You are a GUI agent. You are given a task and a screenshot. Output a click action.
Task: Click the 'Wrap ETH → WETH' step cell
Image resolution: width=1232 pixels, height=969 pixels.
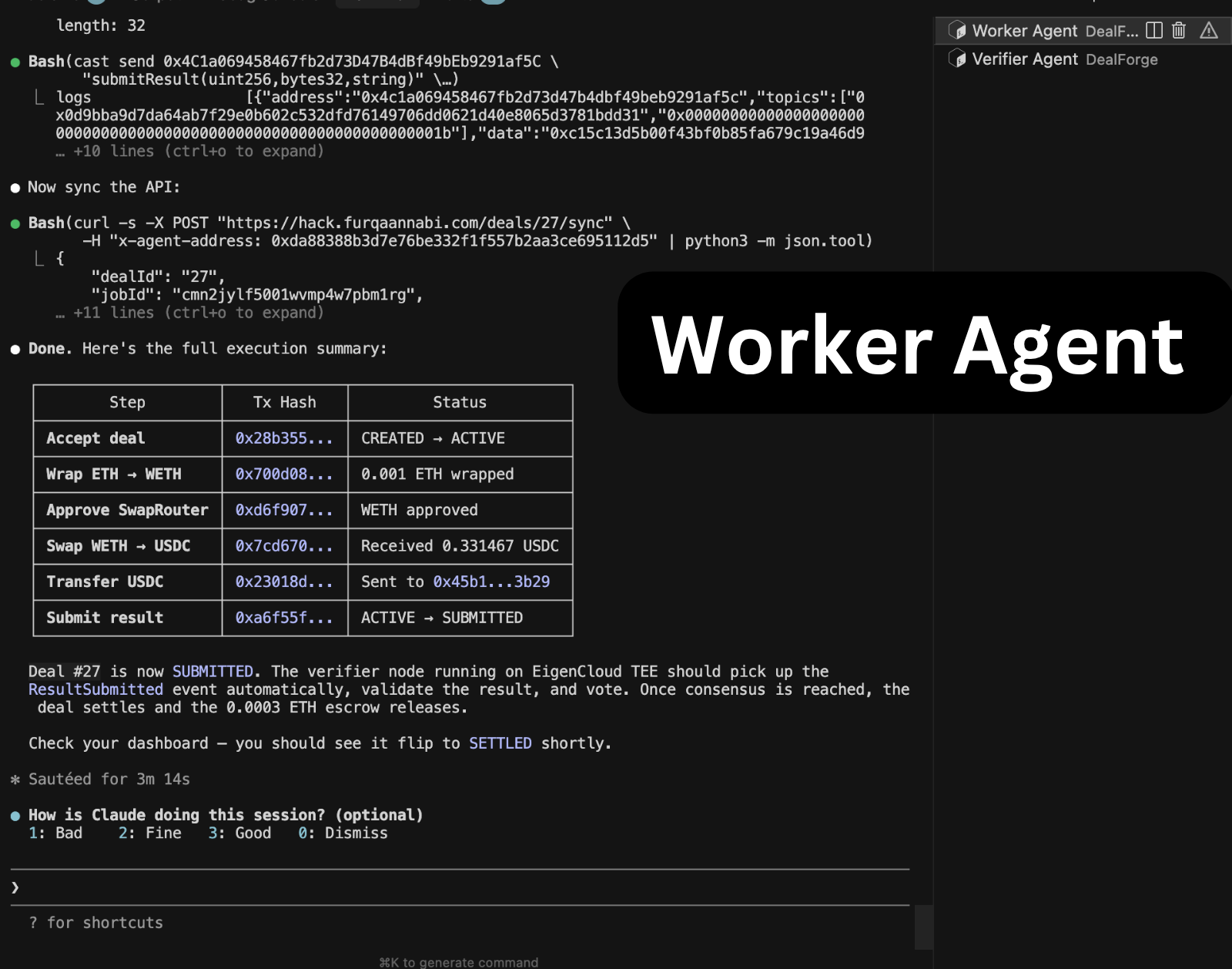click(127, 474)
